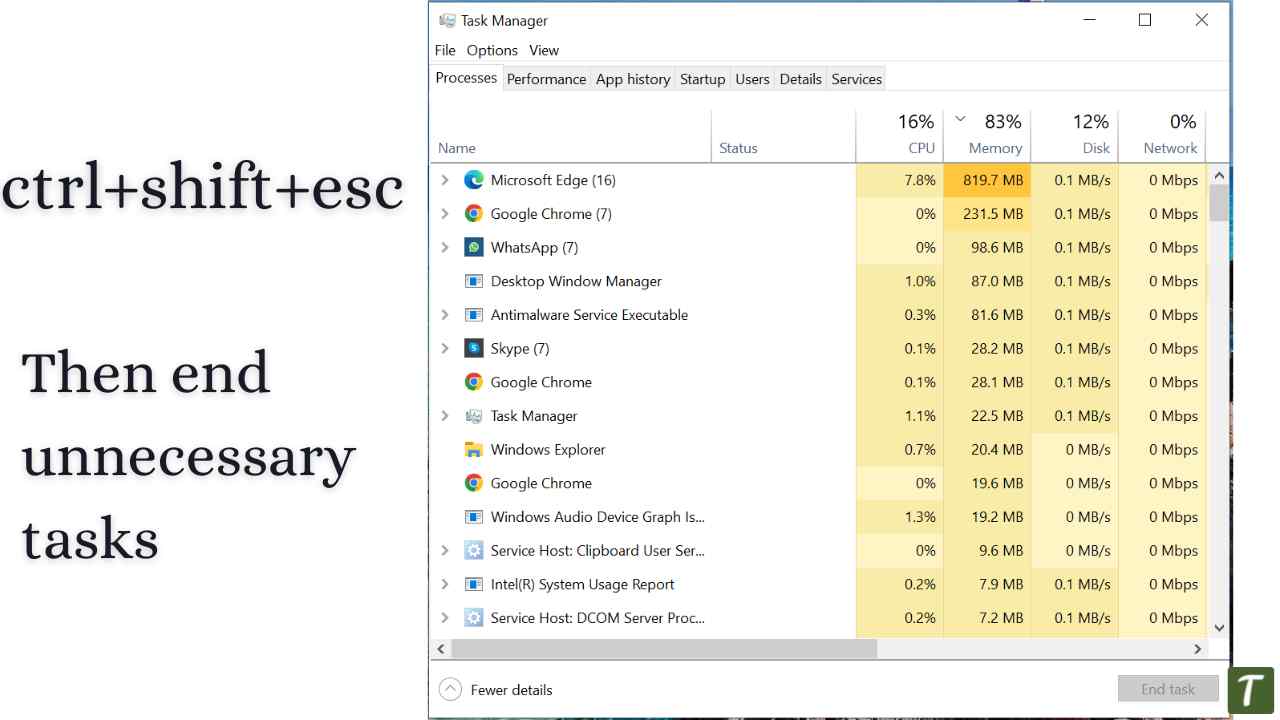This screenshot has height=720, width=1280.
Task: Click the 819.7 MB memory cell
Action: pos(987,180)
